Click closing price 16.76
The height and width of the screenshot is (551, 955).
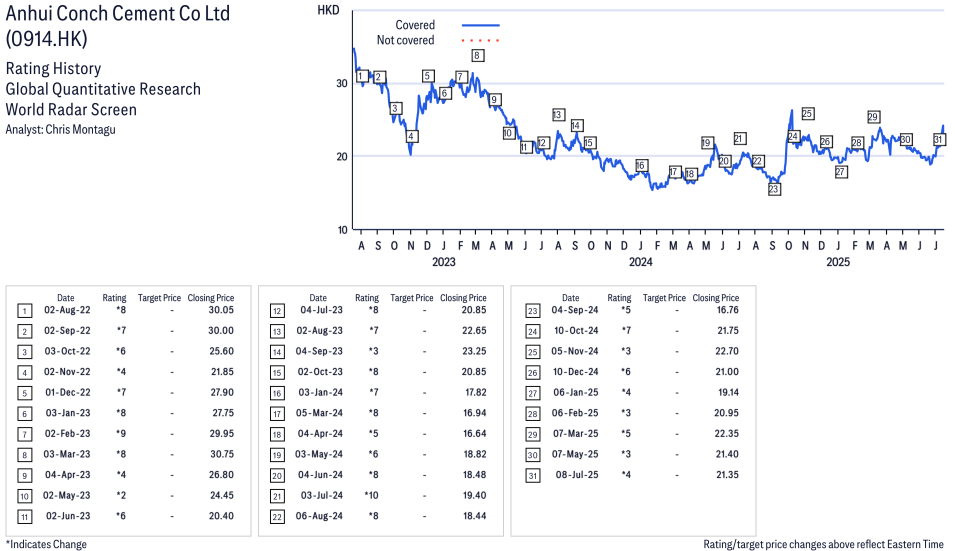coord(727,310)
